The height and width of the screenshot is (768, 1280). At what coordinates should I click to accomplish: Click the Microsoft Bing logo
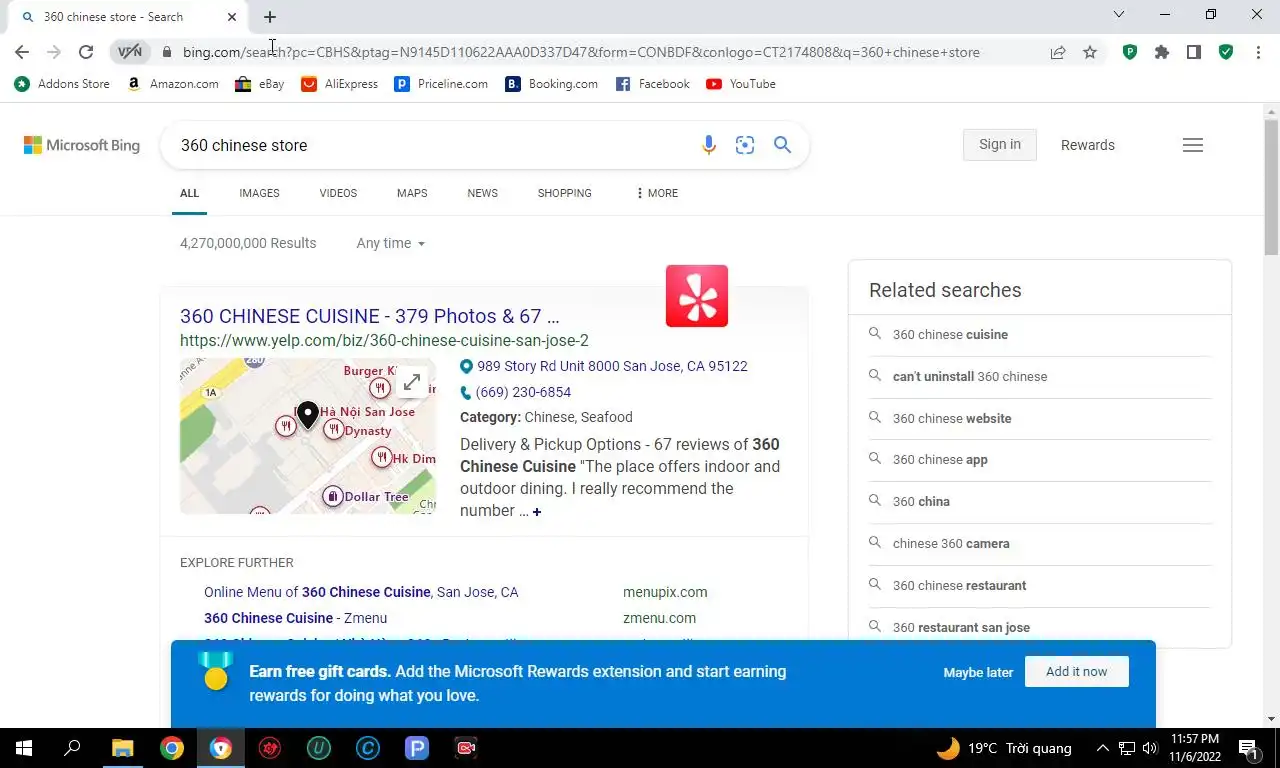[x=82, y=145]
